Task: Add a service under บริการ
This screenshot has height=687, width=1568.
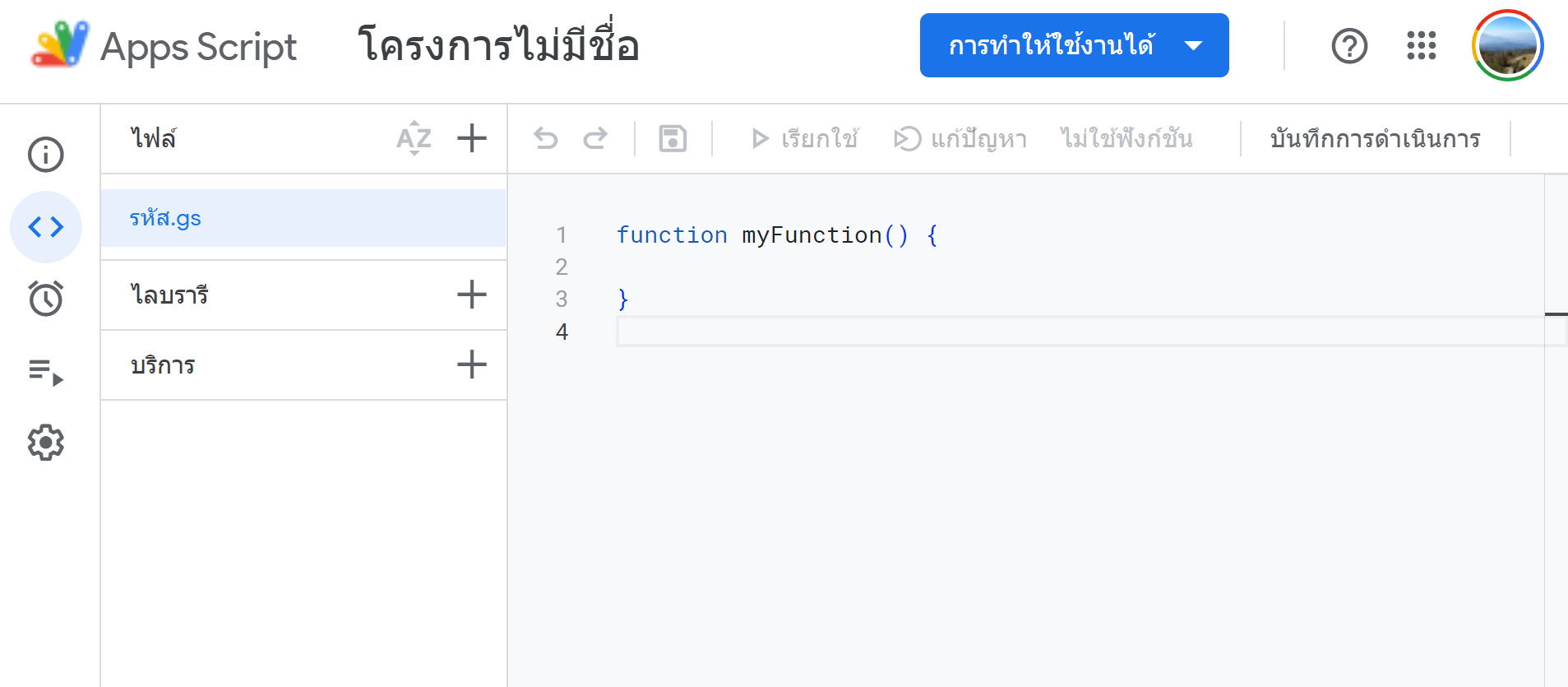Action: [x=471, y=364]
